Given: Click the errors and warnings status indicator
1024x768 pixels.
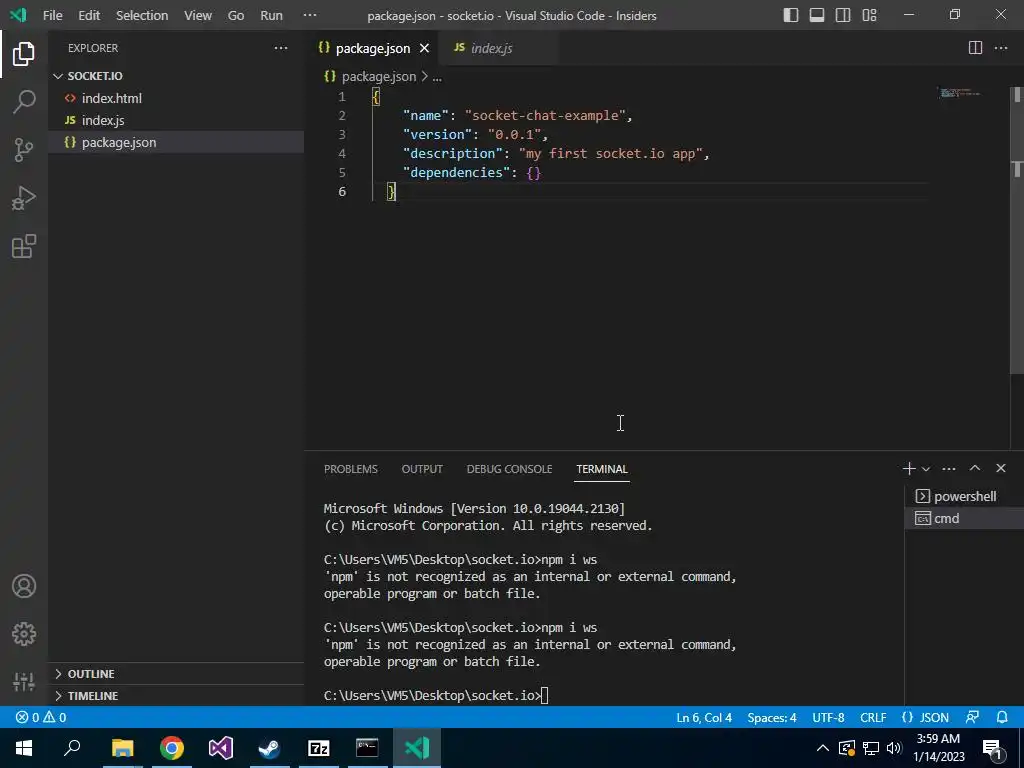Looking at the screenshot, I should (40, 717).
